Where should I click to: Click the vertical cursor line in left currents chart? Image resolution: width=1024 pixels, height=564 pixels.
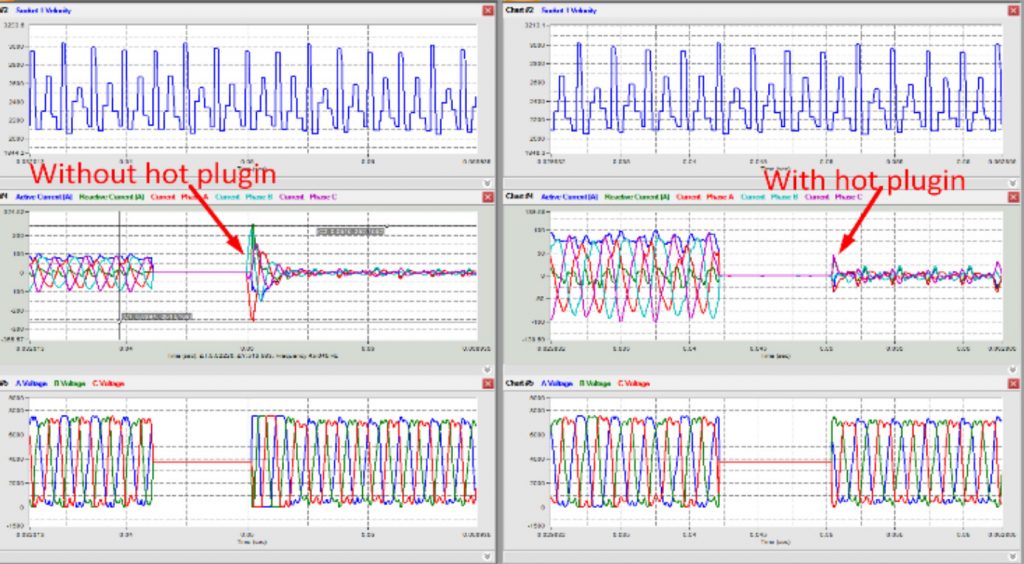(x=120, y=274)
